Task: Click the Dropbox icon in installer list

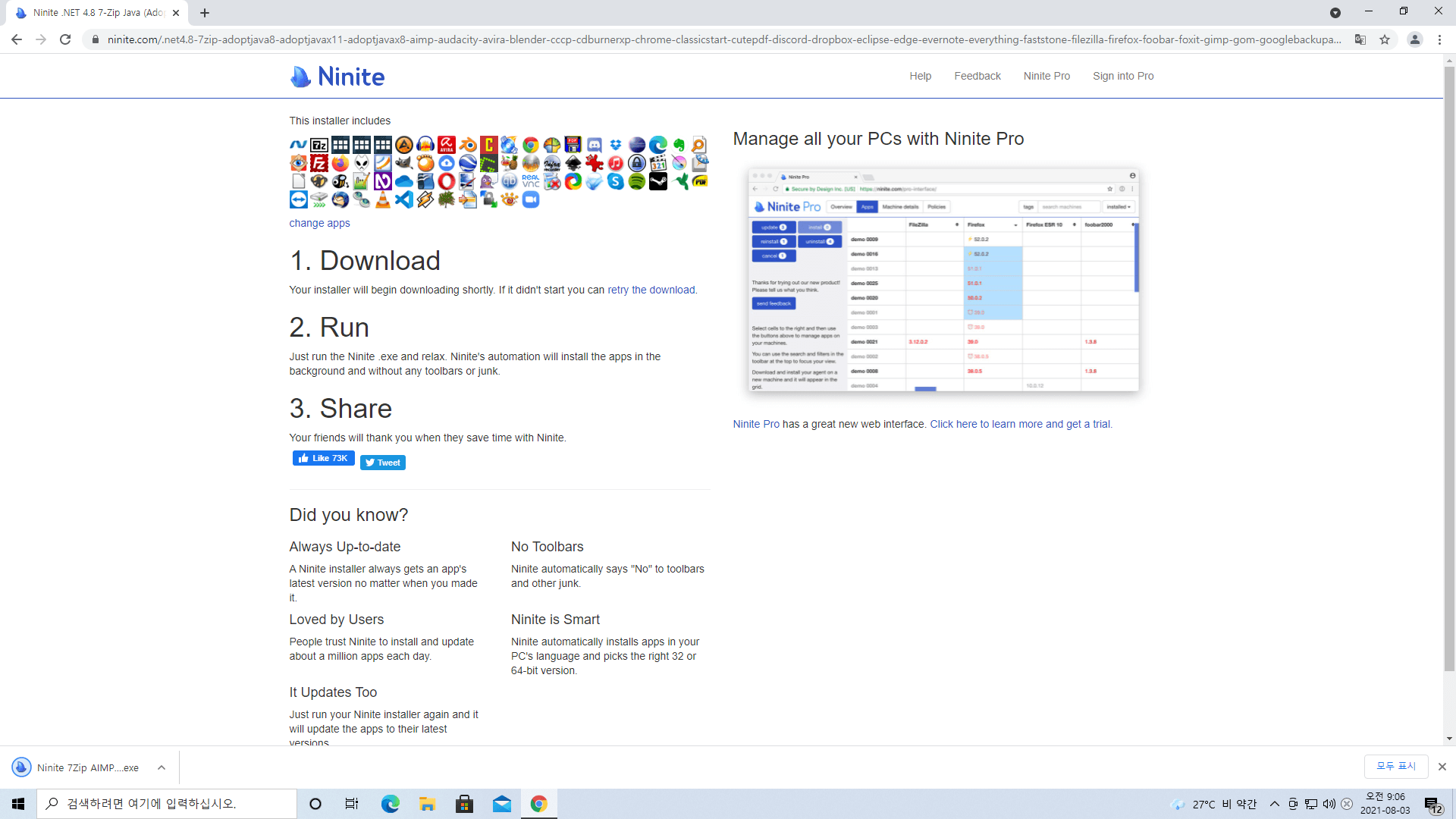Action: coord(616,145)
